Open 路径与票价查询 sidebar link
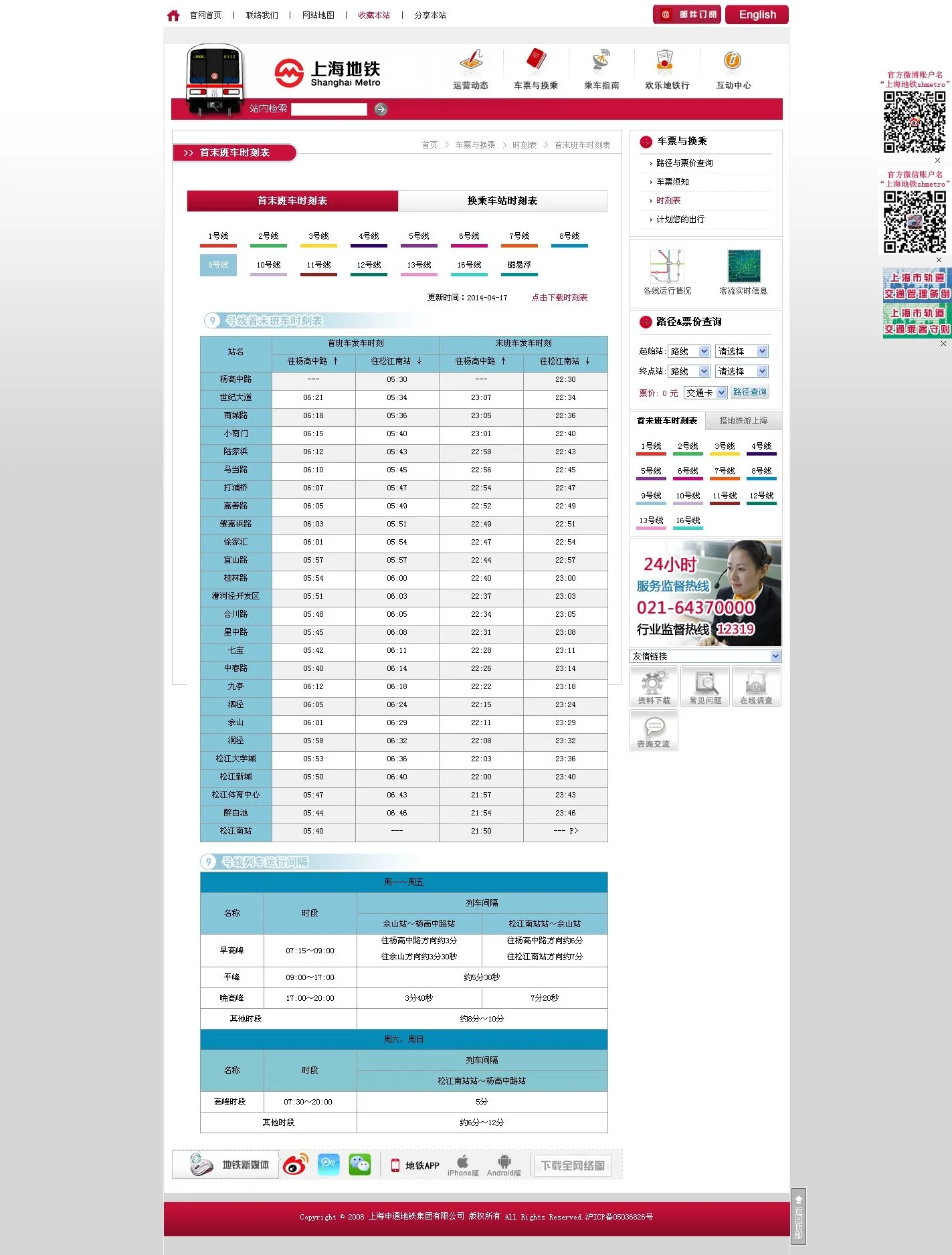The width and height of the screenshot is (952, 1255). [x=684, y=163]
